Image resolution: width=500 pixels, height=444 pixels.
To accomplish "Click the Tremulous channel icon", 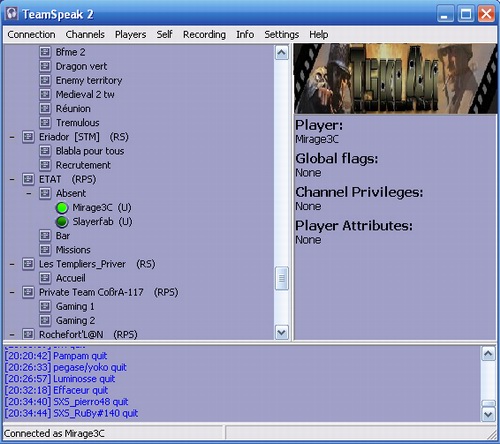I will (45, 123).
